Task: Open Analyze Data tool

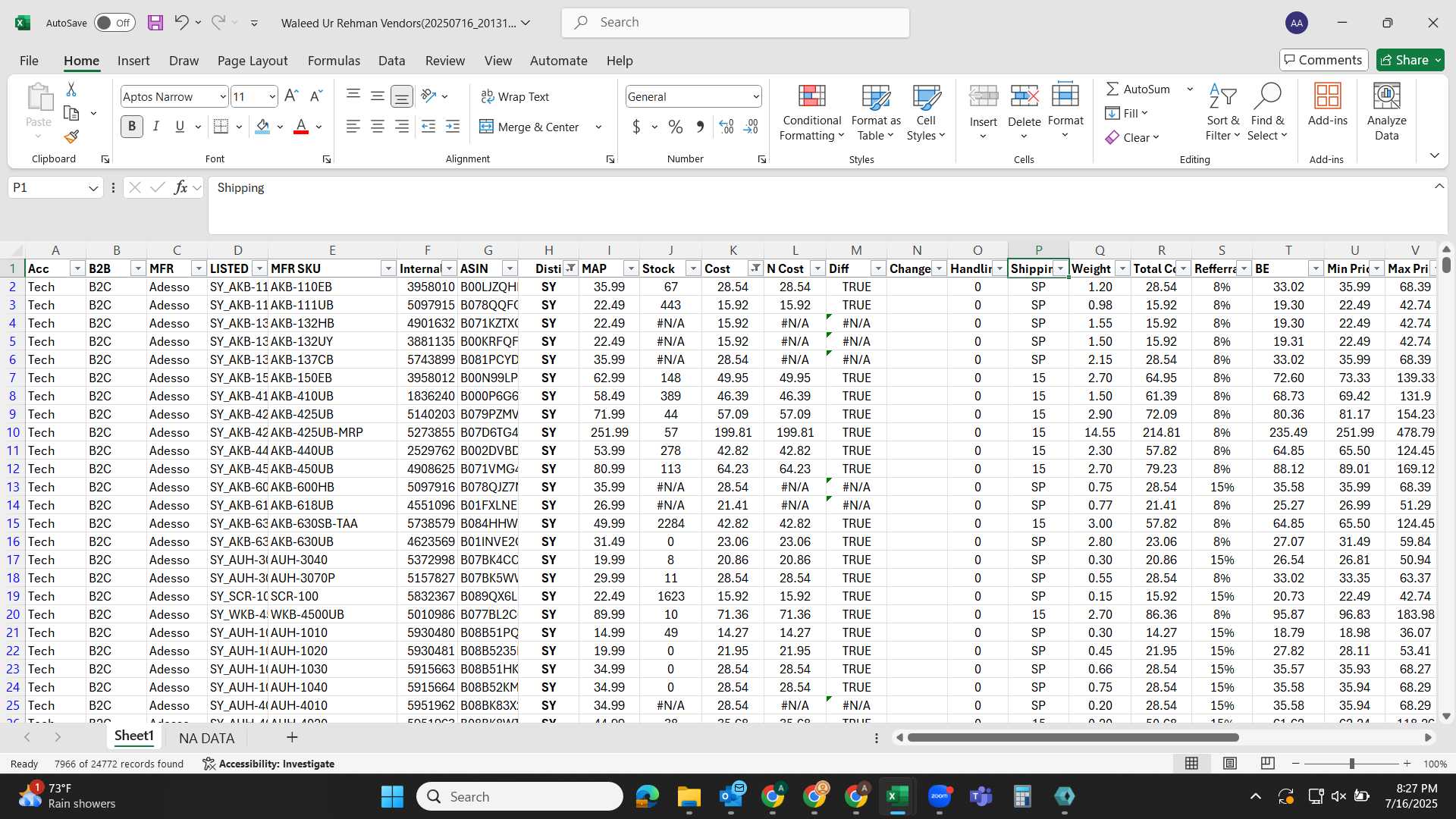Action: click(1386, 112)
